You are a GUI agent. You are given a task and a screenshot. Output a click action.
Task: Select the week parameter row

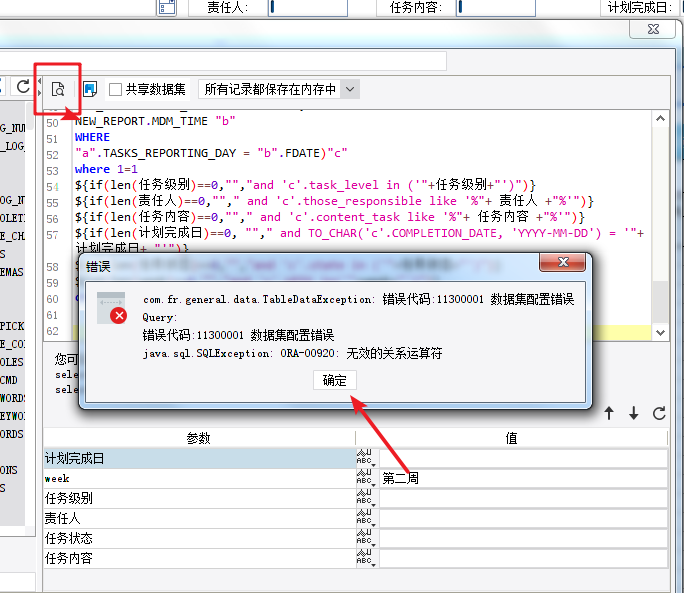point(199,478)
